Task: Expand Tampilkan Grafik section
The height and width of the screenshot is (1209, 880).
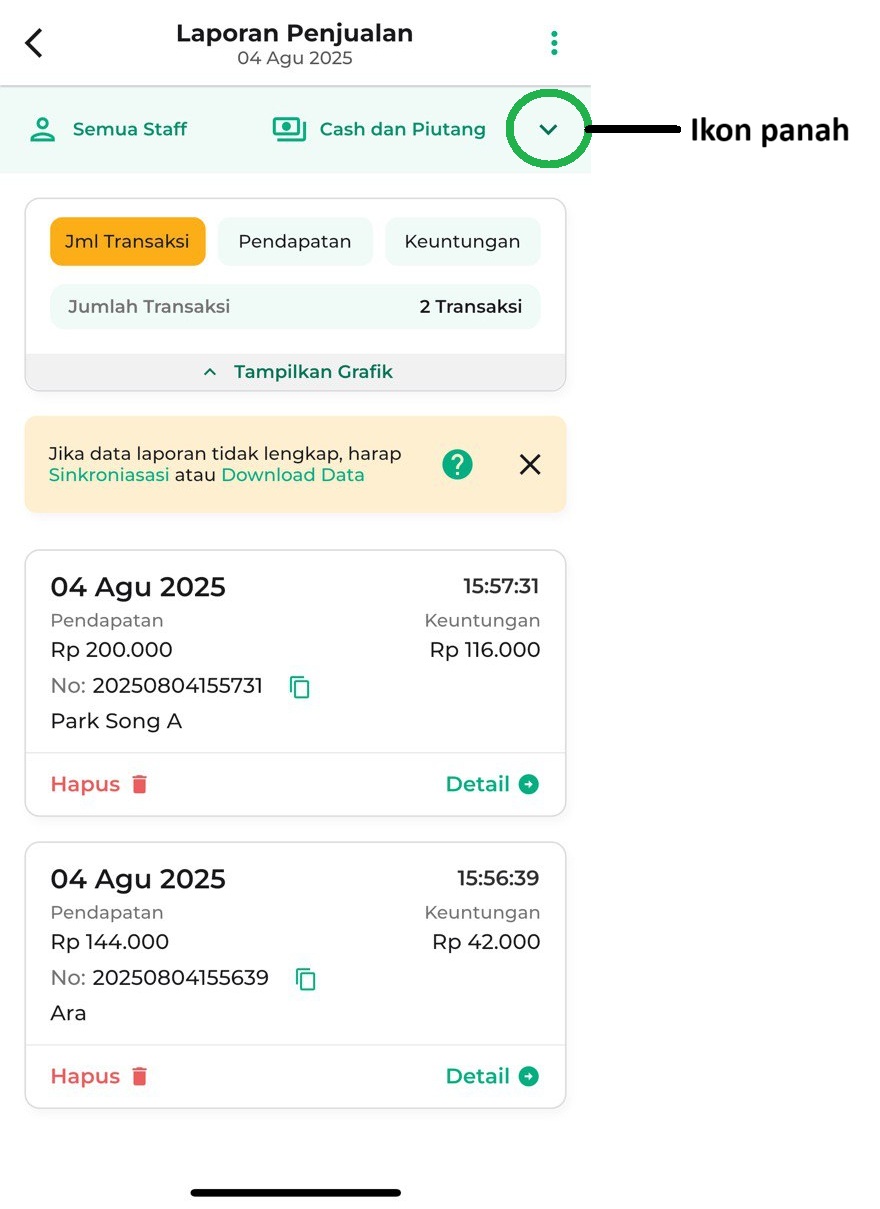Action: (x=296, y=372)
